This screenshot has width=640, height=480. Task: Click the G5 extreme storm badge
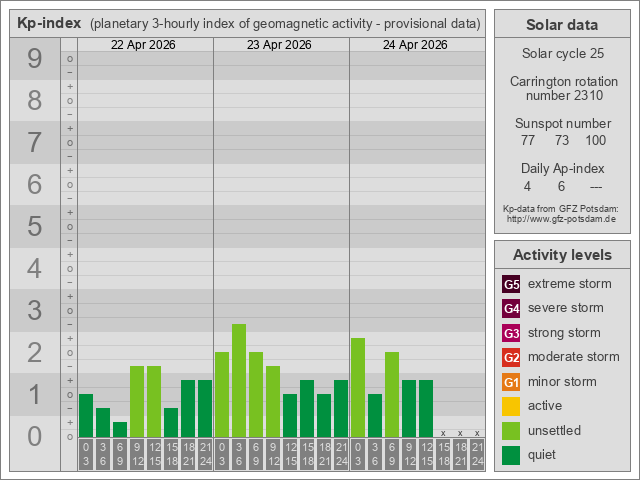[x=511, y=284]
